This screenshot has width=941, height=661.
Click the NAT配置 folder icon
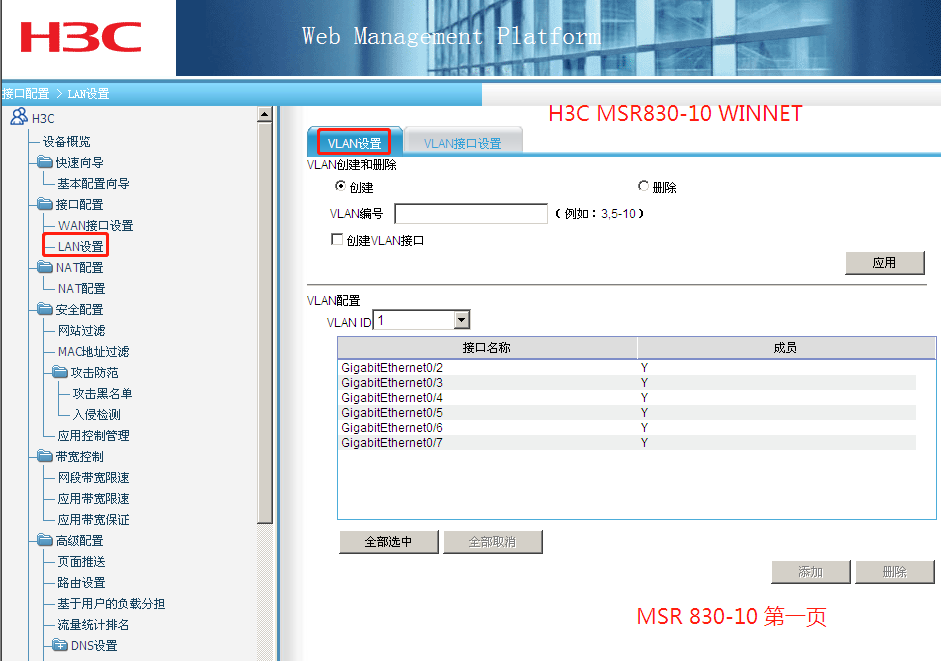coord(44,267)
